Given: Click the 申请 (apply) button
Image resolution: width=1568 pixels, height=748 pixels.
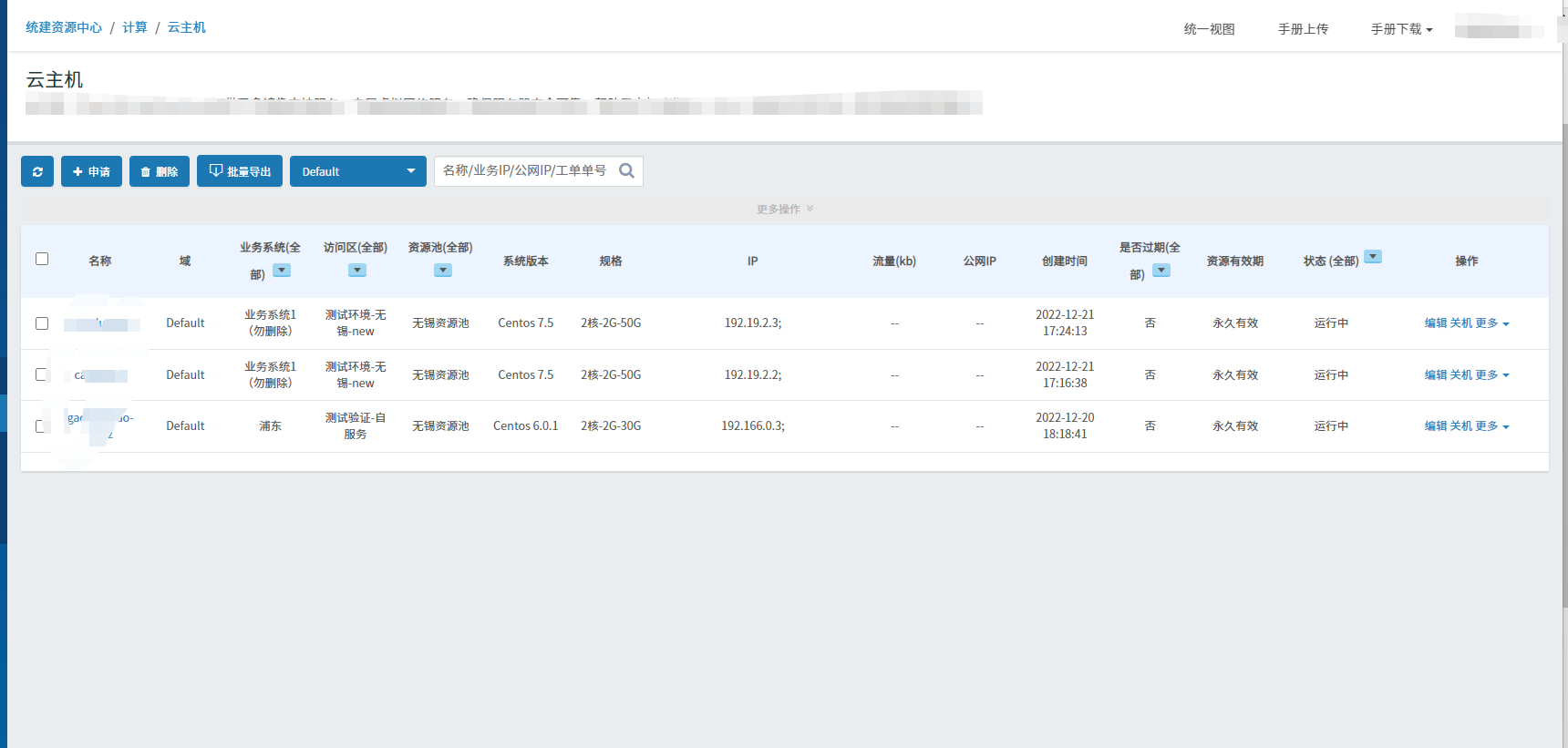Looking at the screenshot, I should tap(91, 171).
